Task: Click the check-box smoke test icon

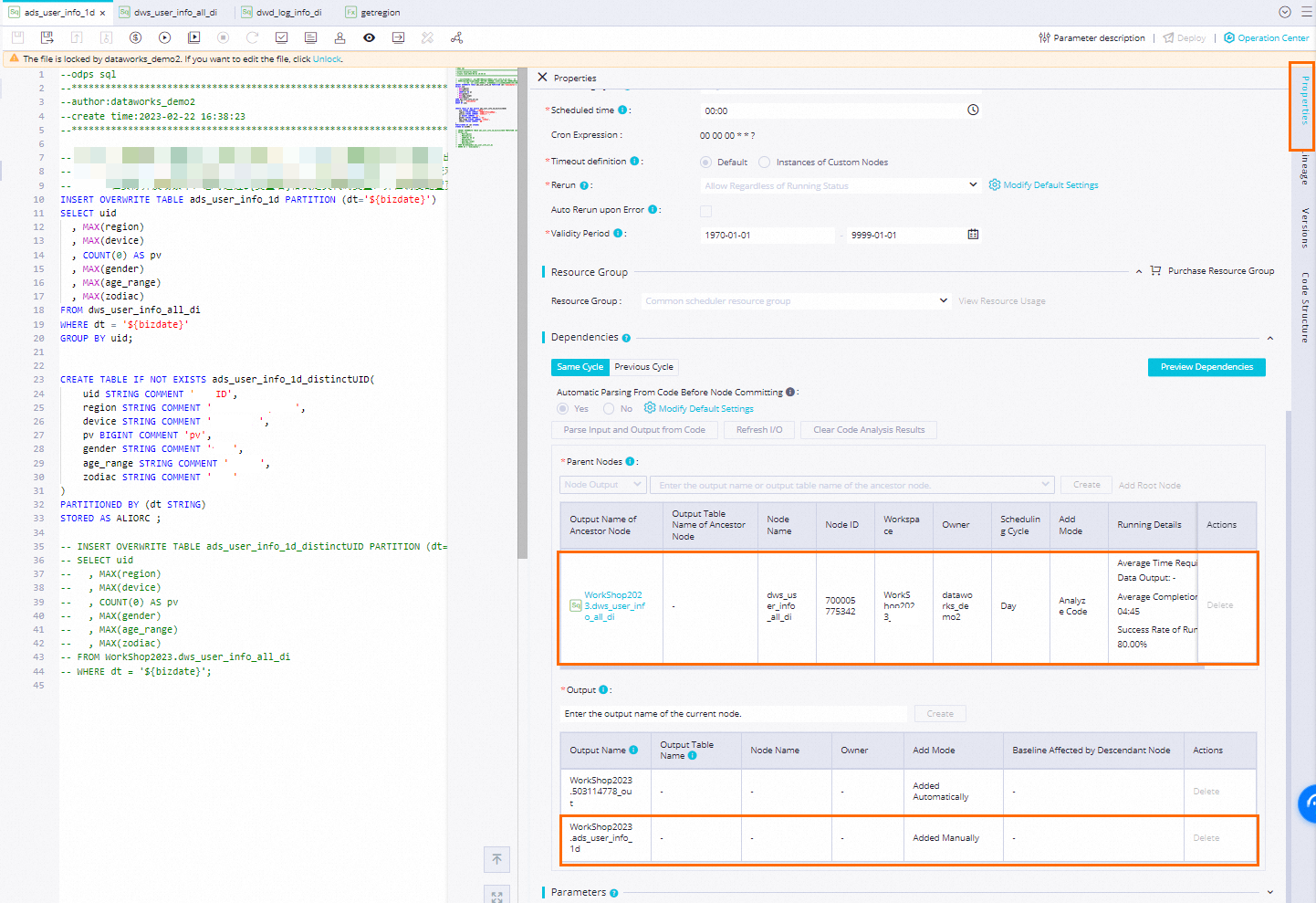Action: pos(281,37)
